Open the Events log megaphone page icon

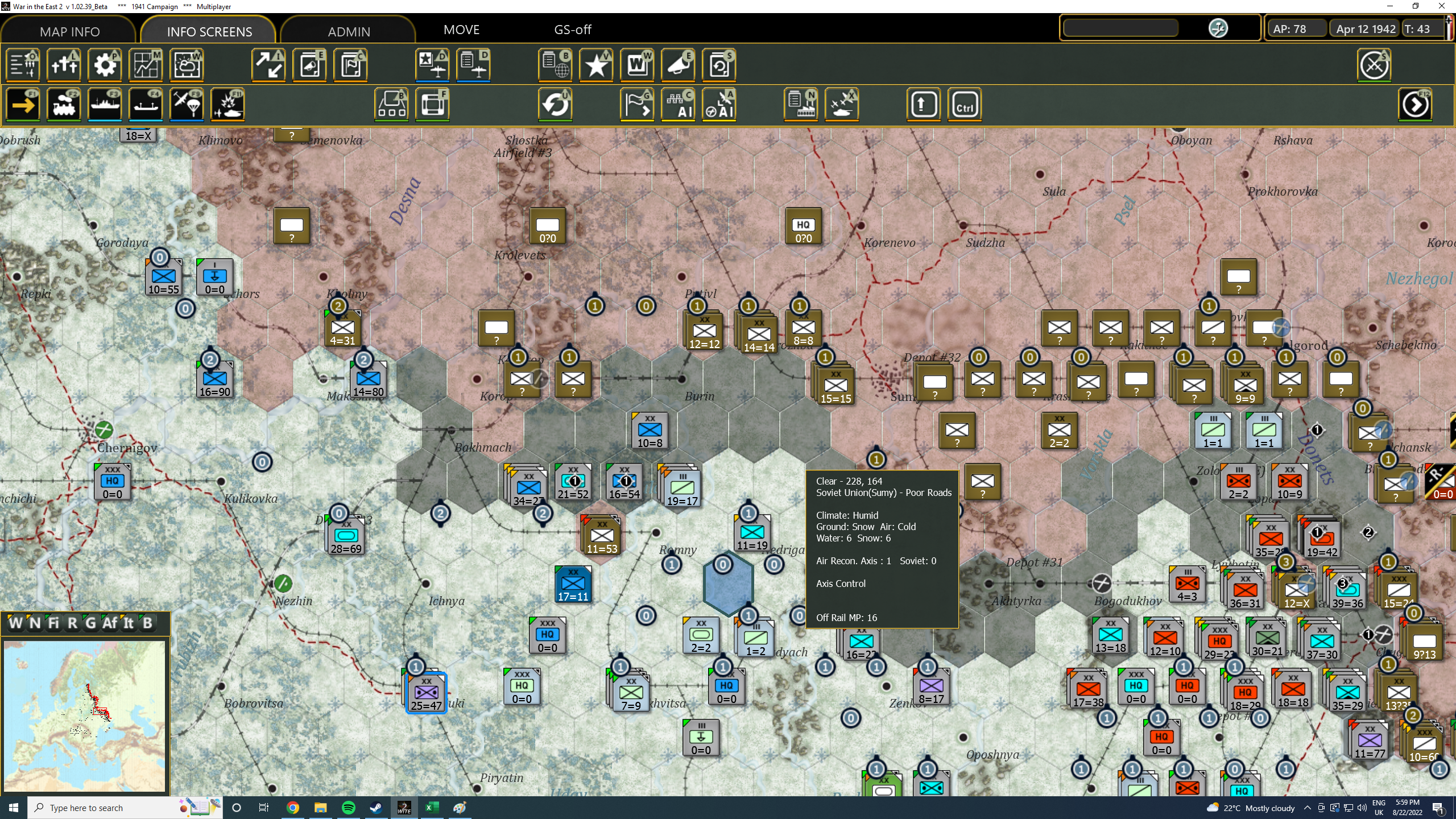[x=310, y=65]
